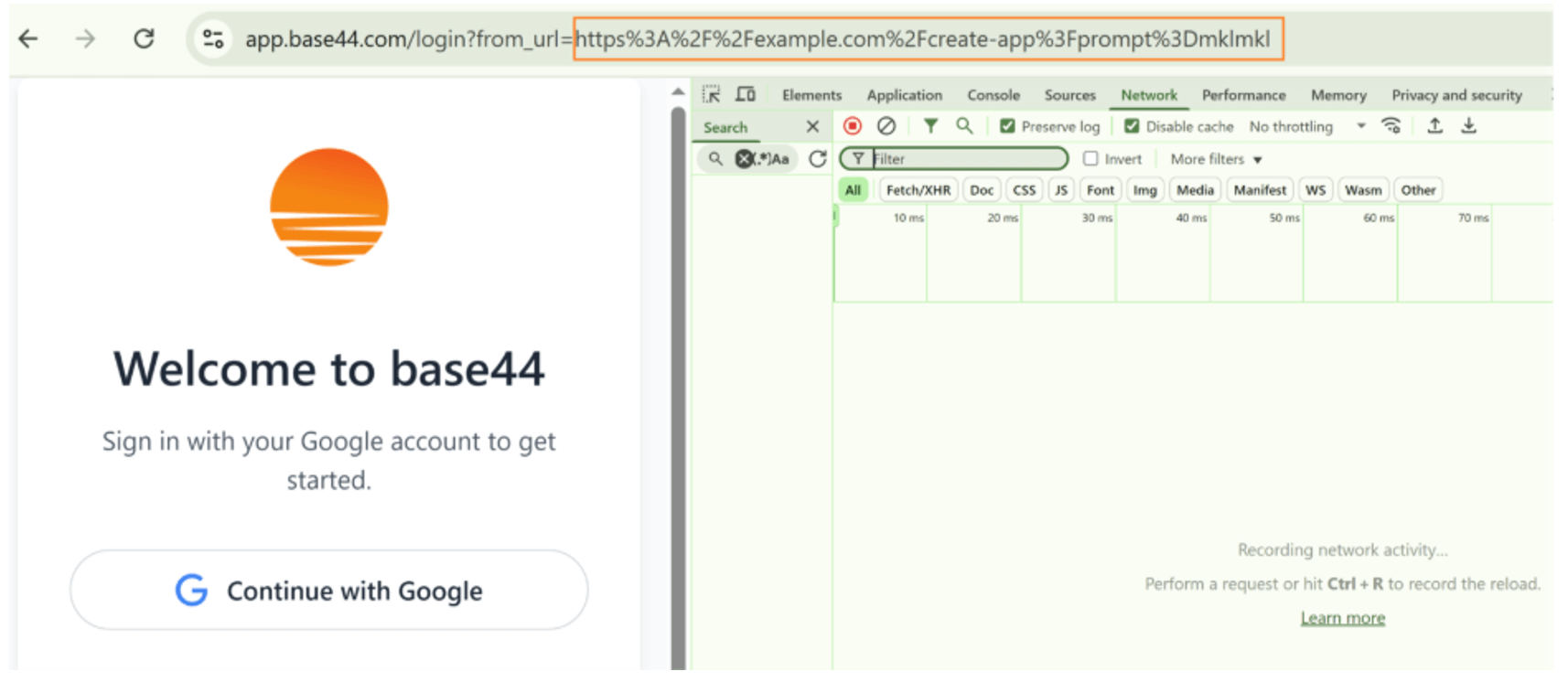Open site information icon in address bar
Image resolution: width=1568 pixels, height=682 pixels.
pos(213,38)
